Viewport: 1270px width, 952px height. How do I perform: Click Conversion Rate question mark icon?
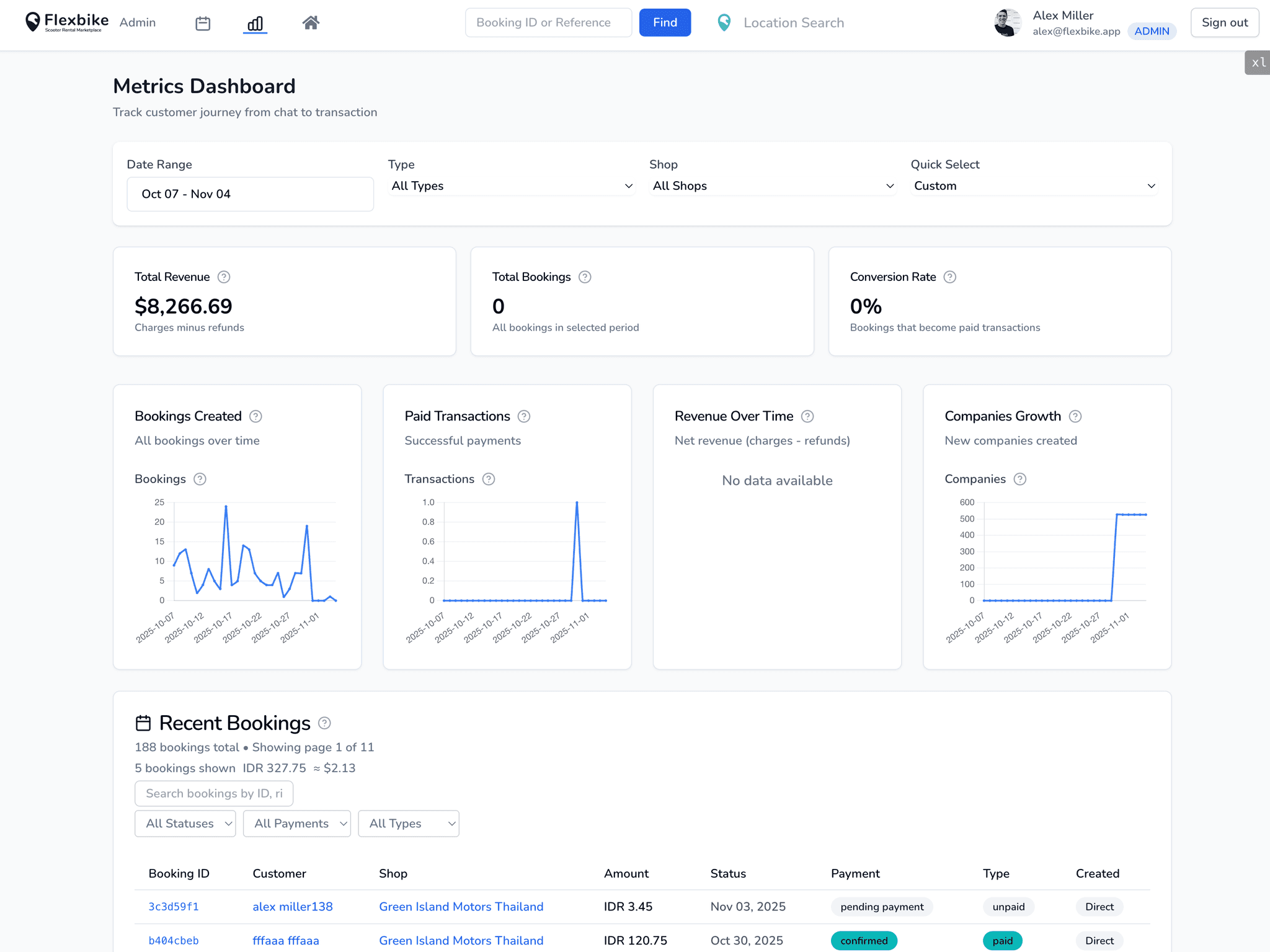pyautogui.click(x=949, y=277)
